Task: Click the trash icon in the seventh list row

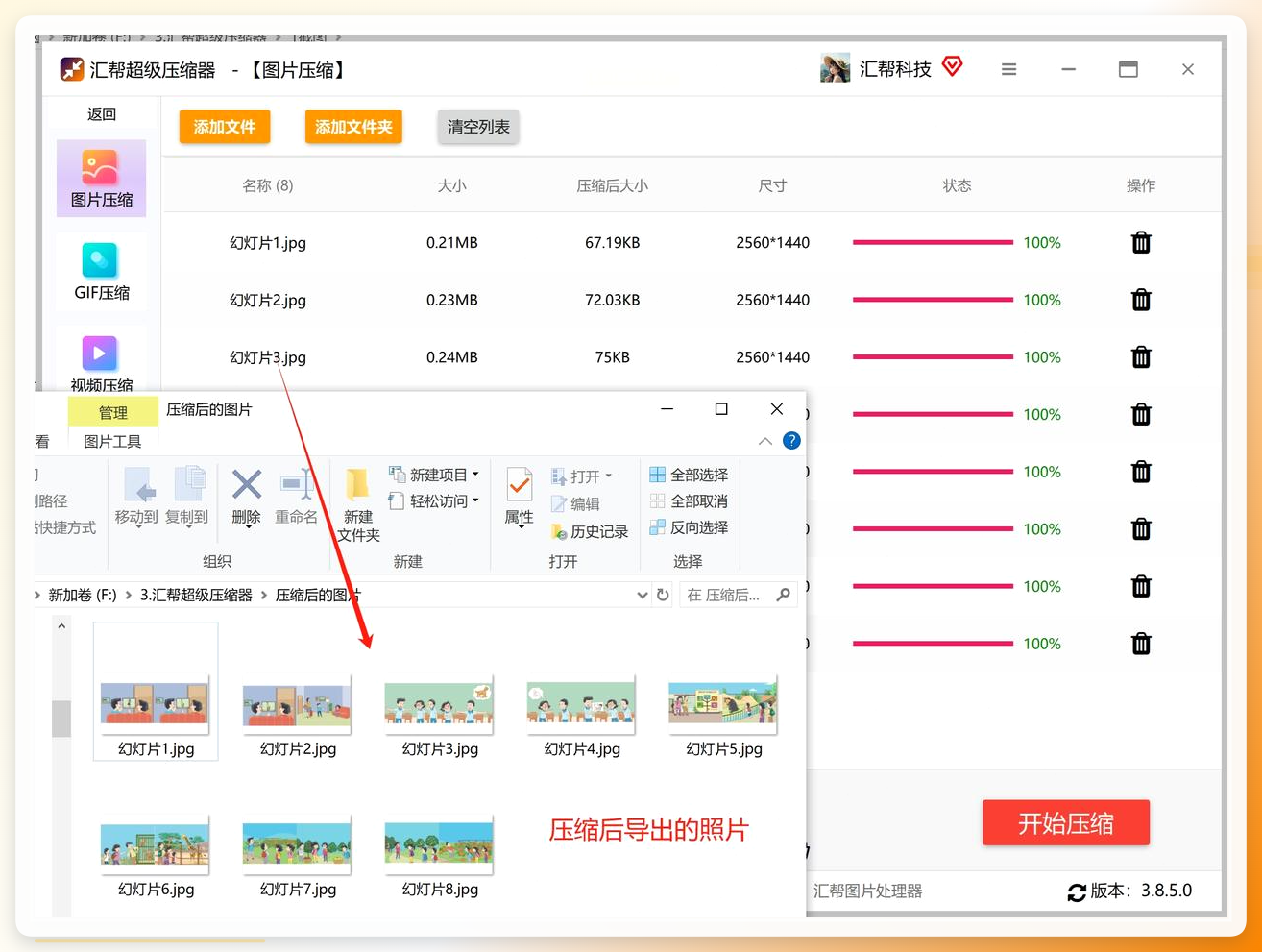Action: pos(1141,586)
